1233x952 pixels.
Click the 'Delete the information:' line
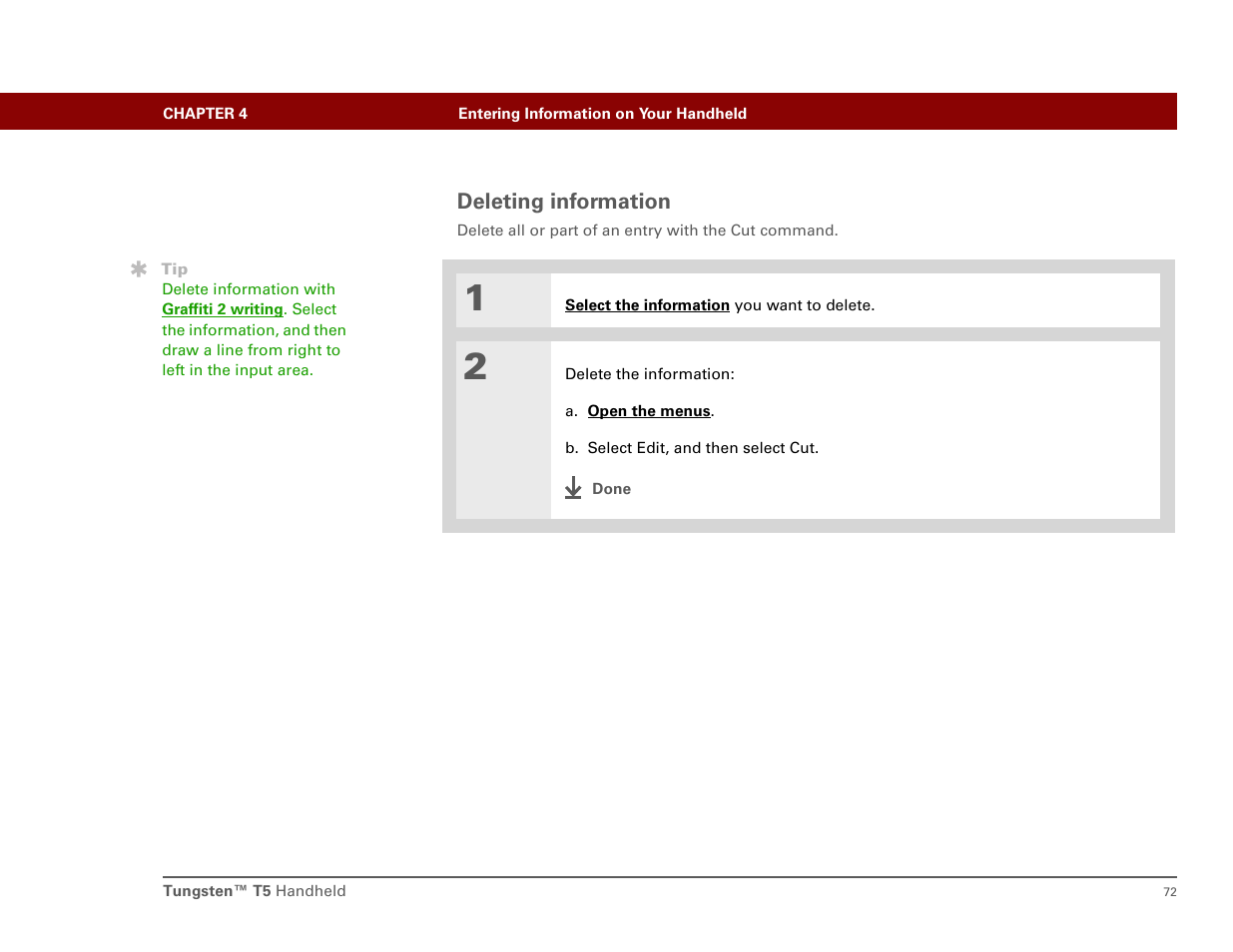[x=650, y=374]
